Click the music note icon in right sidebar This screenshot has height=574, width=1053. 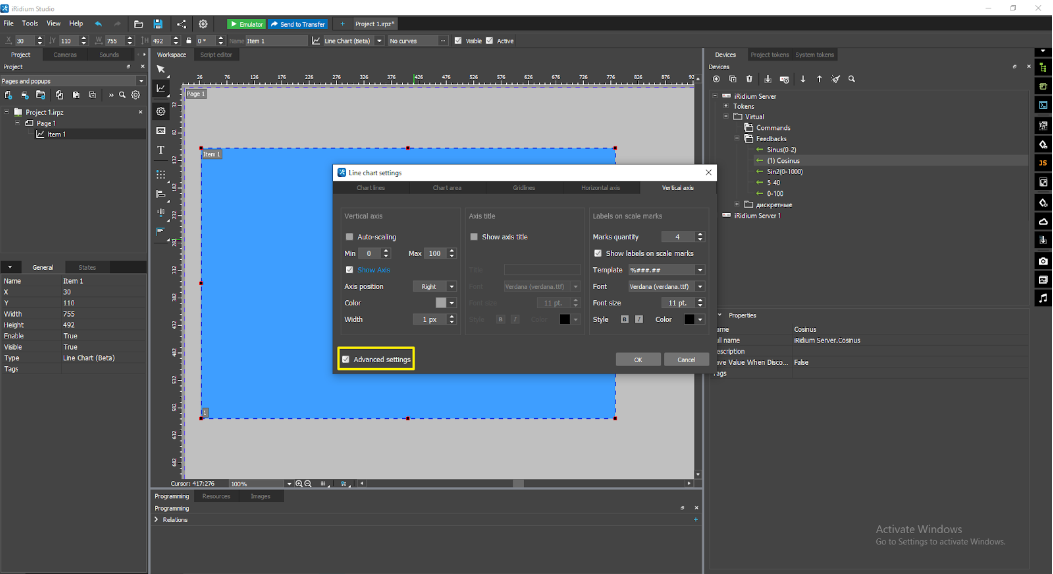pyautogui.click(x=1043, y=298)
